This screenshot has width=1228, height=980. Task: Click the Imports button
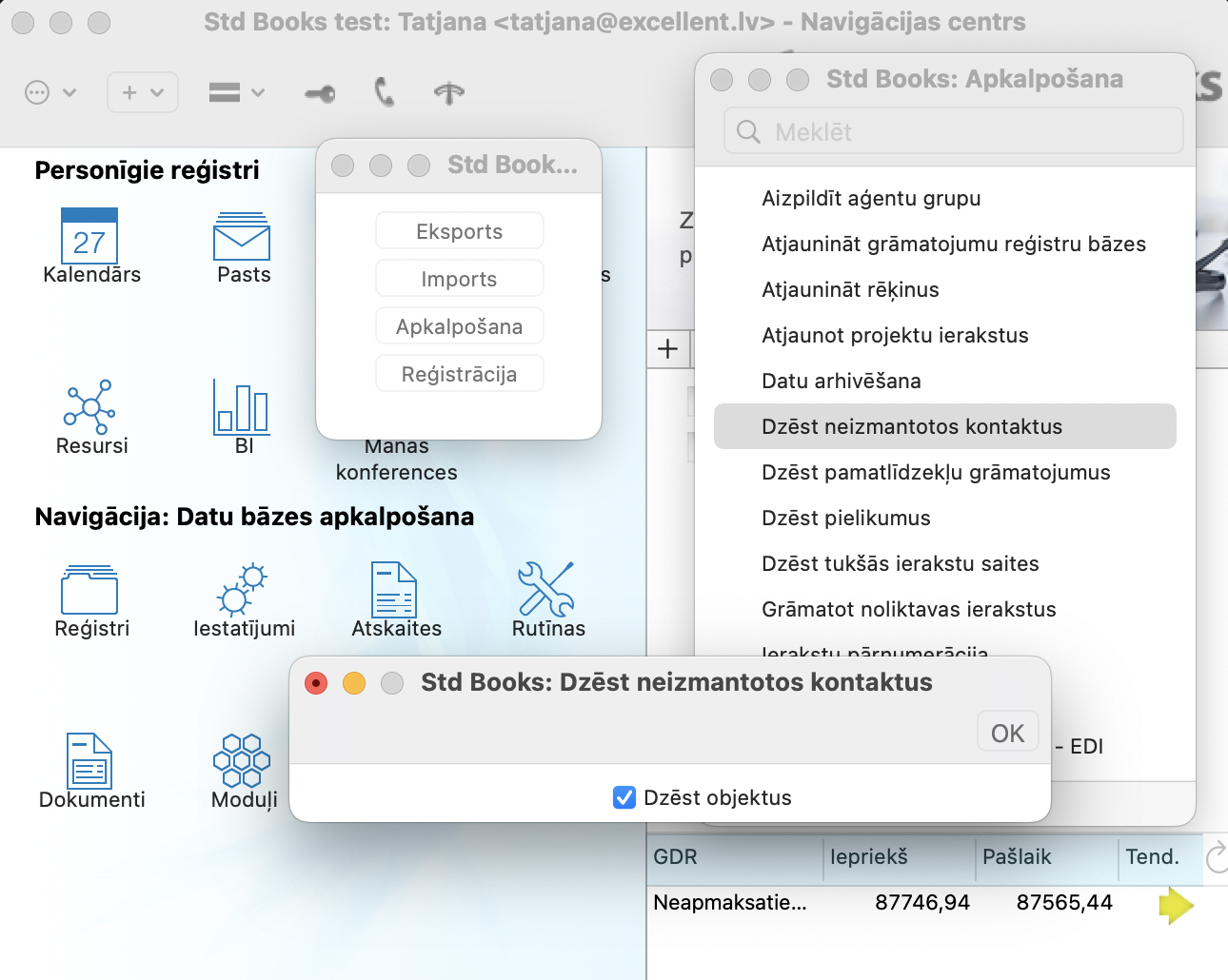pos(459,279)
